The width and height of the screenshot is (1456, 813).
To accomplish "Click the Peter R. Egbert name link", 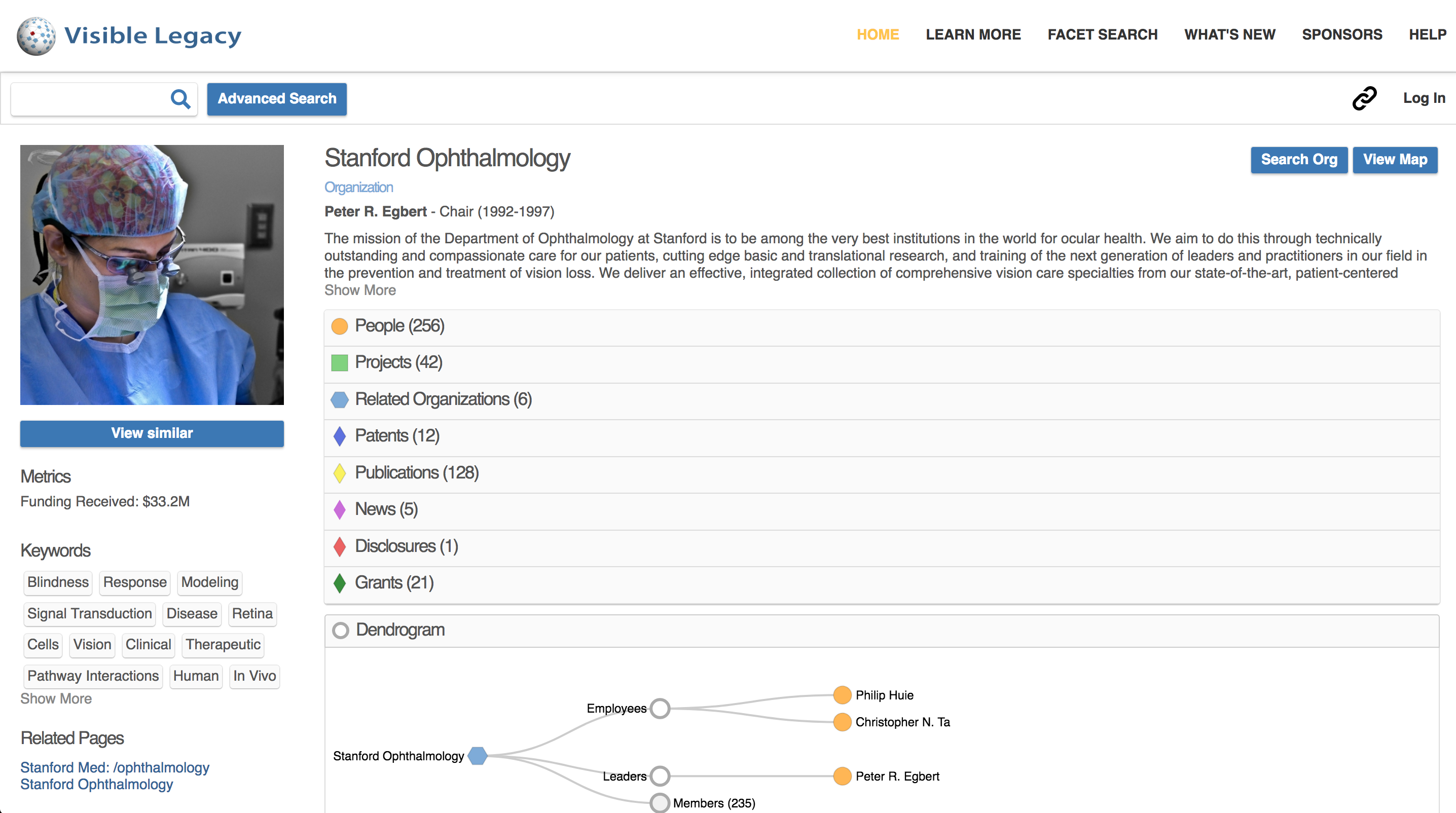I will [x=375, y=212].
